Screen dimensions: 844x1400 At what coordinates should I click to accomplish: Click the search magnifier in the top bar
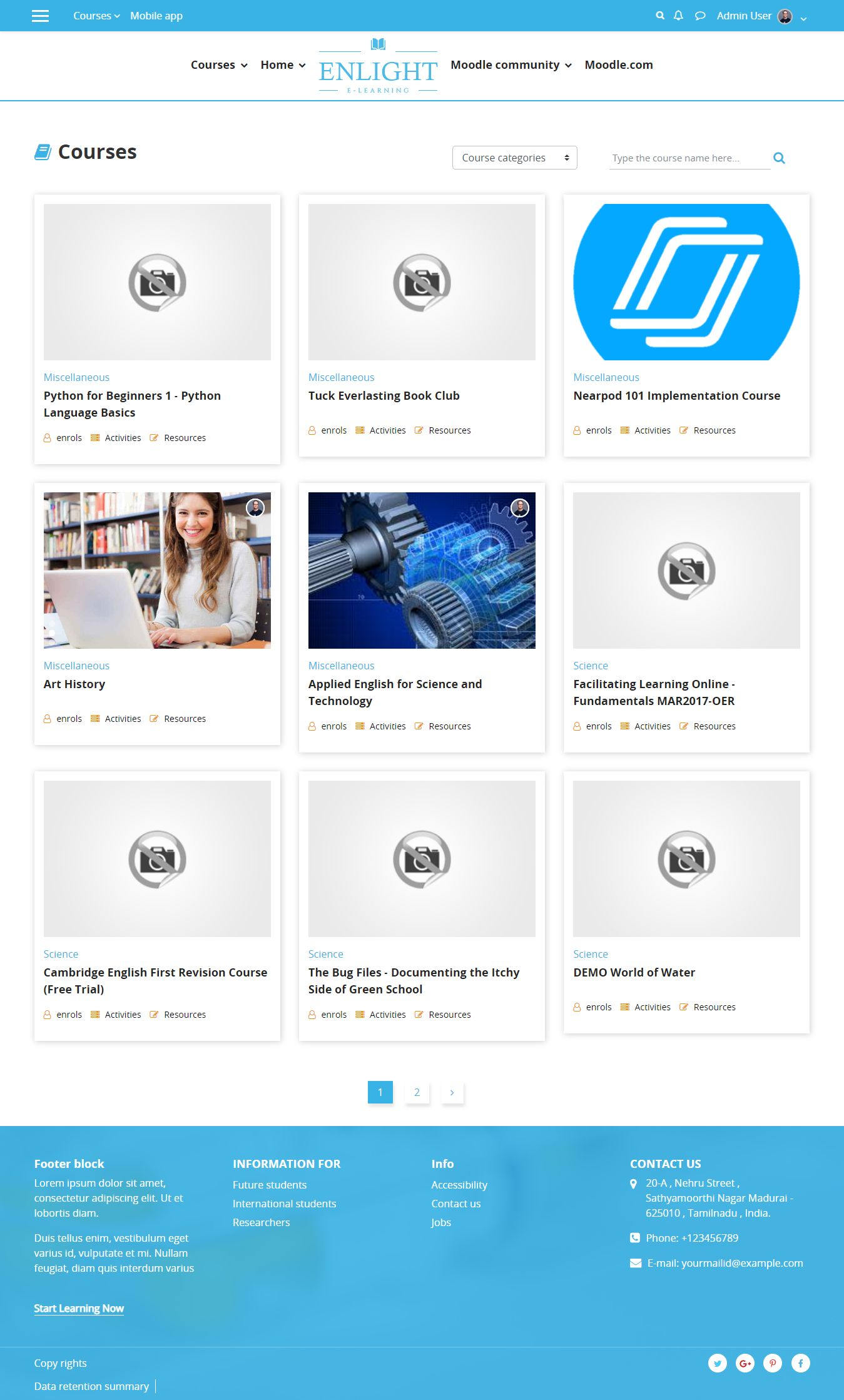click(659, 16)
